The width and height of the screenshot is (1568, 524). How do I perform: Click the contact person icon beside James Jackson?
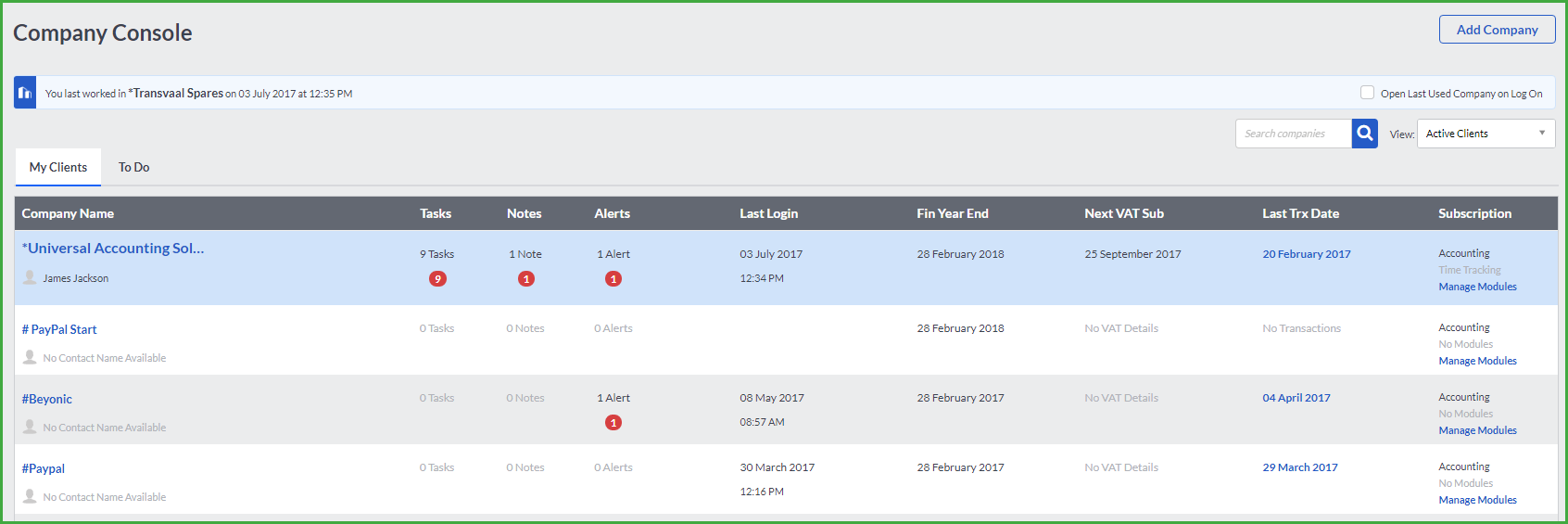[x=30, y=277]
